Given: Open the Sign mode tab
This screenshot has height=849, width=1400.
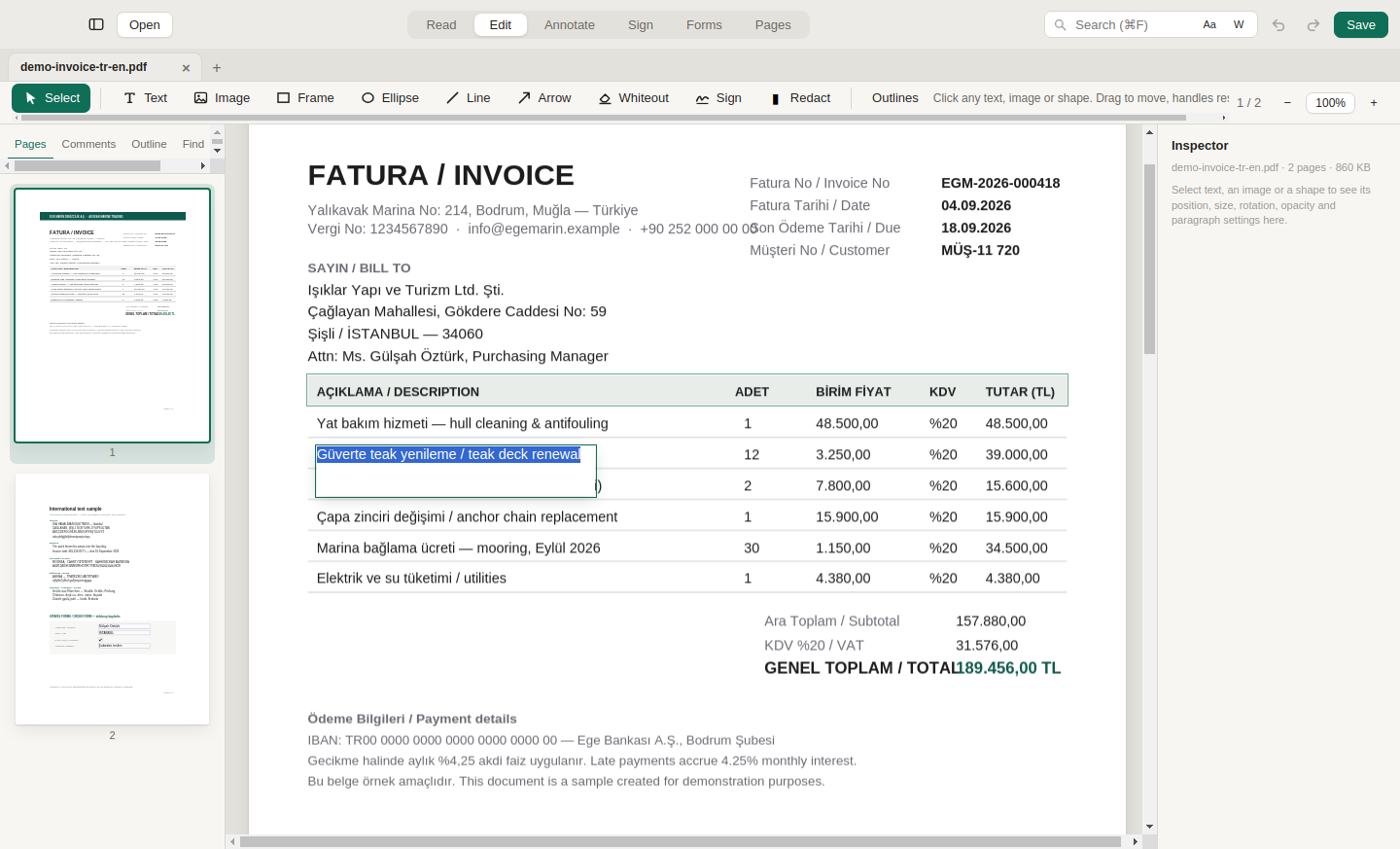Looking at the screenshot, I should pyautogui.click(x=641, y=25).
